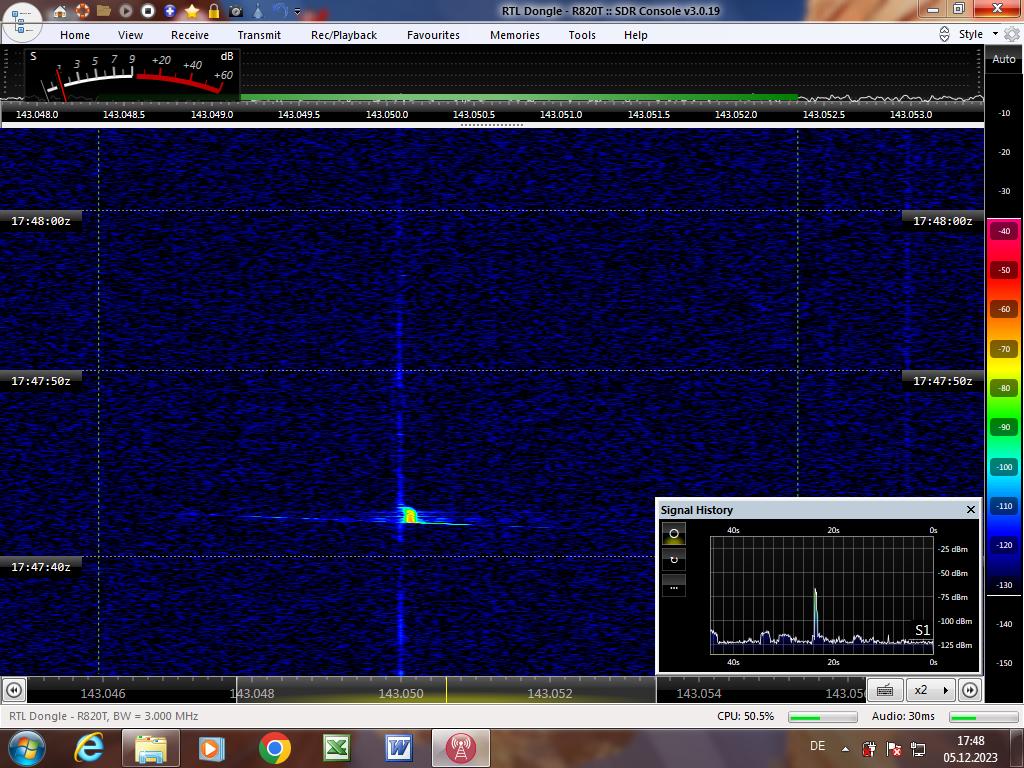Image resolution: width=1024 pixels, height=768 pixels.
Task: Click the left 17:47:50z timestamp label
Action: (x=40, y=381)
